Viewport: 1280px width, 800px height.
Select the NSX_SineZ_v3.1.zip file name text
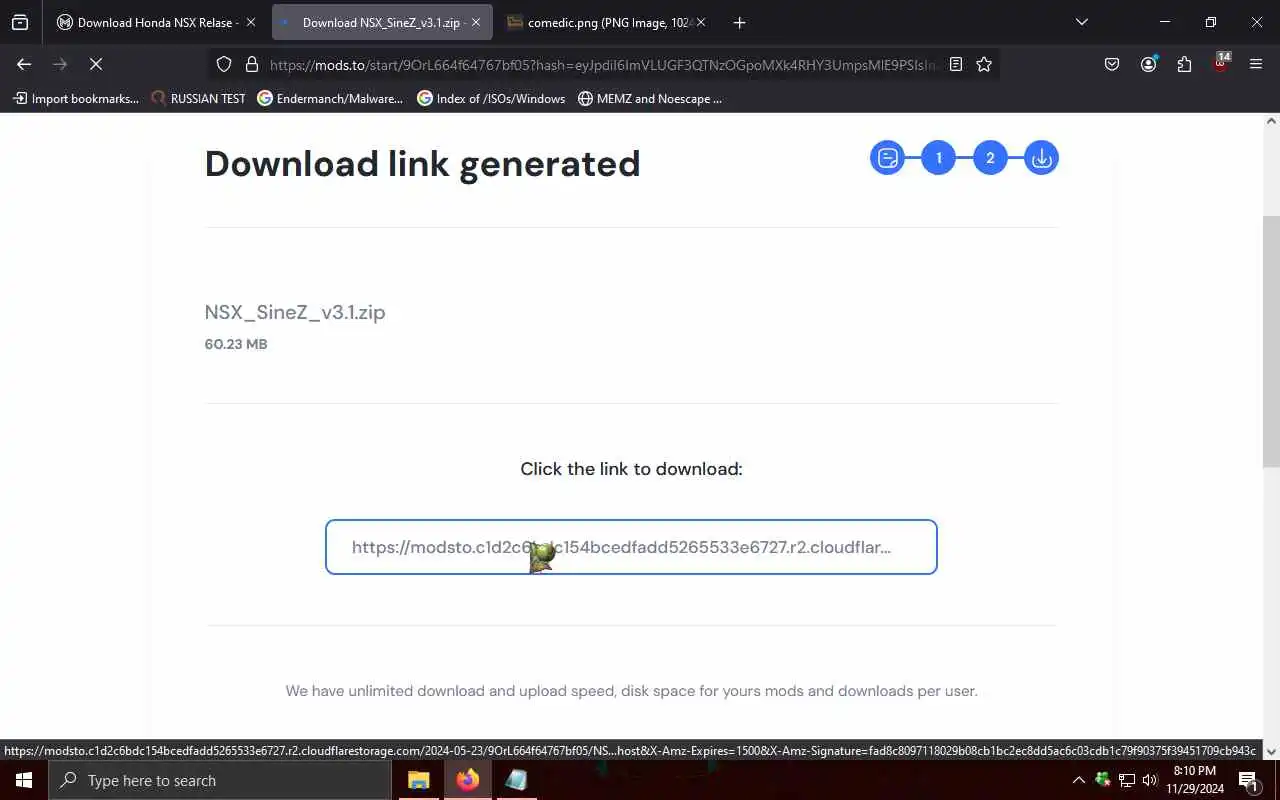[295, 312]
